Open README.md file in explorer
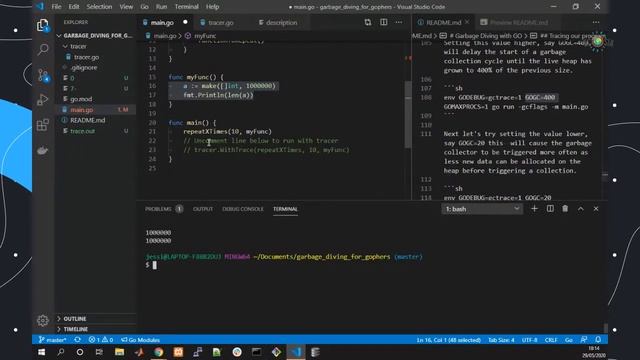 96,120
